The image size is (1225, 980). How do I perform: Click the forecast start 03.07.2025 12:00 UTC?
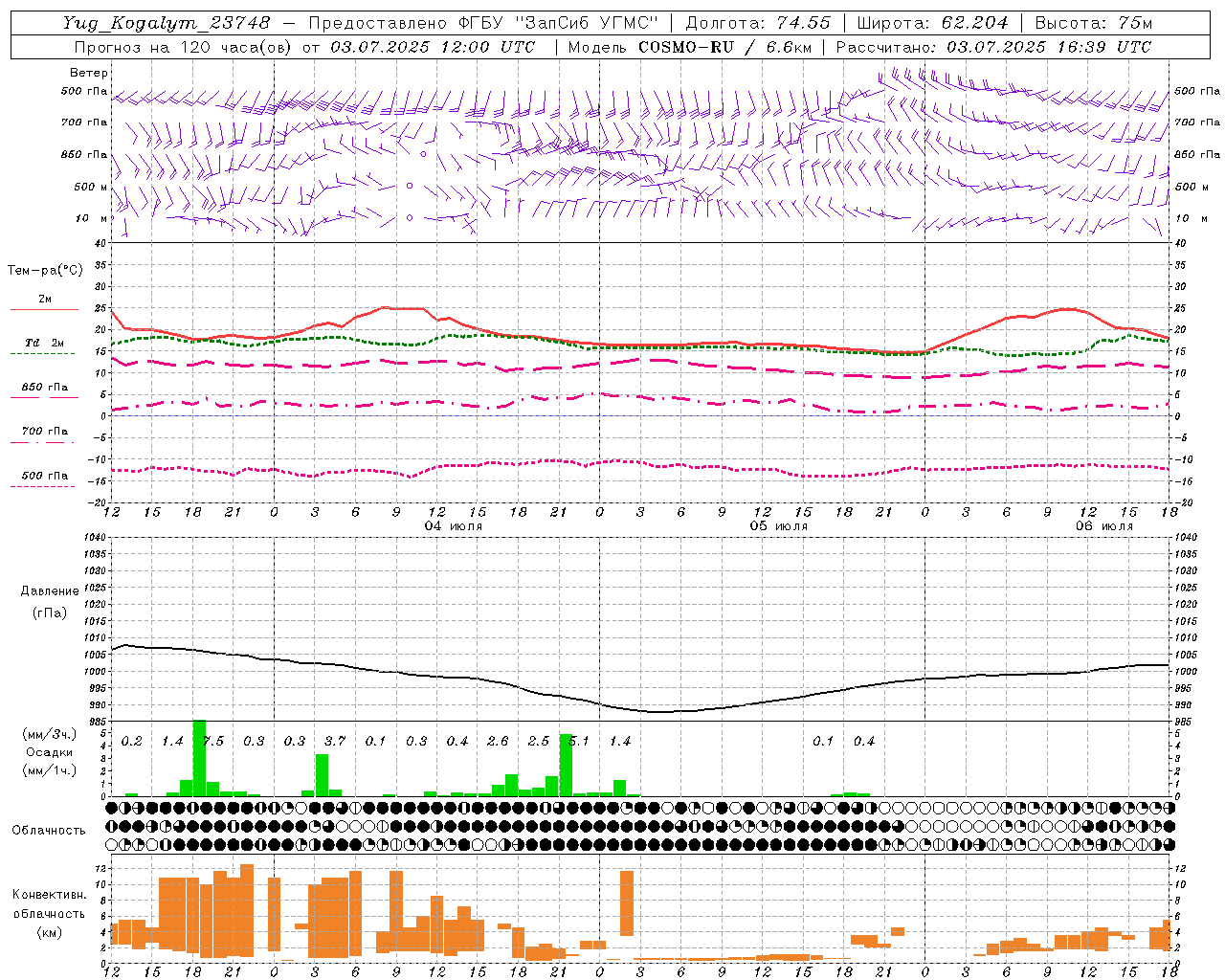coord(433,47)
